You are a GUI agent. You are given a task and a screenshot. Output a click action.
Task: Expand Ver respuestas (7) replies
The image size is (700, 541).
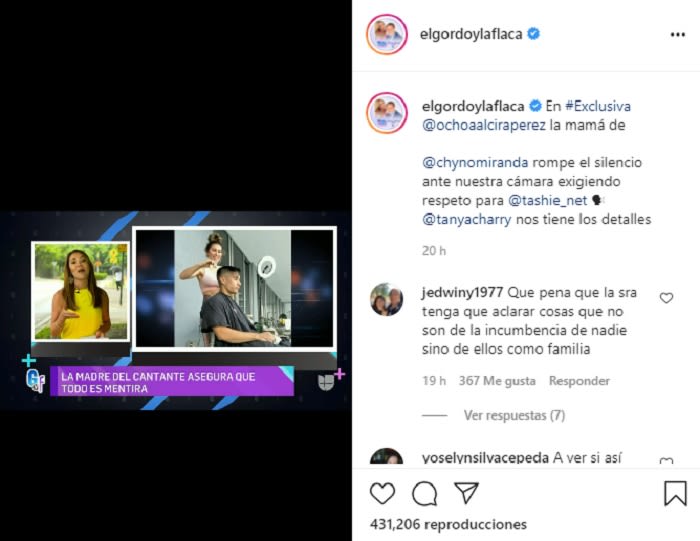click(514, 416)
